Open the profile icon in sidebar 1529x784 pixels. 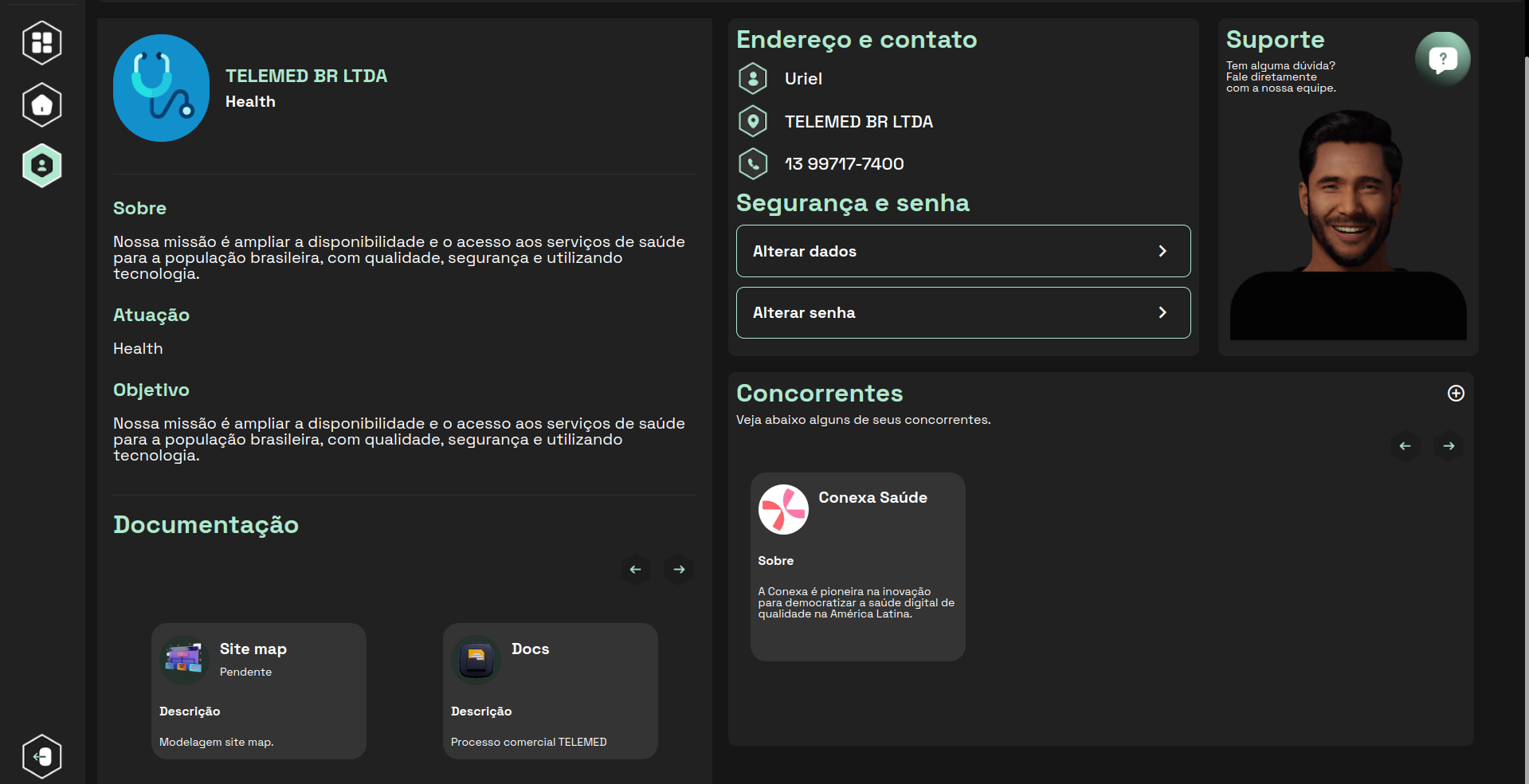tap(42, 166)
